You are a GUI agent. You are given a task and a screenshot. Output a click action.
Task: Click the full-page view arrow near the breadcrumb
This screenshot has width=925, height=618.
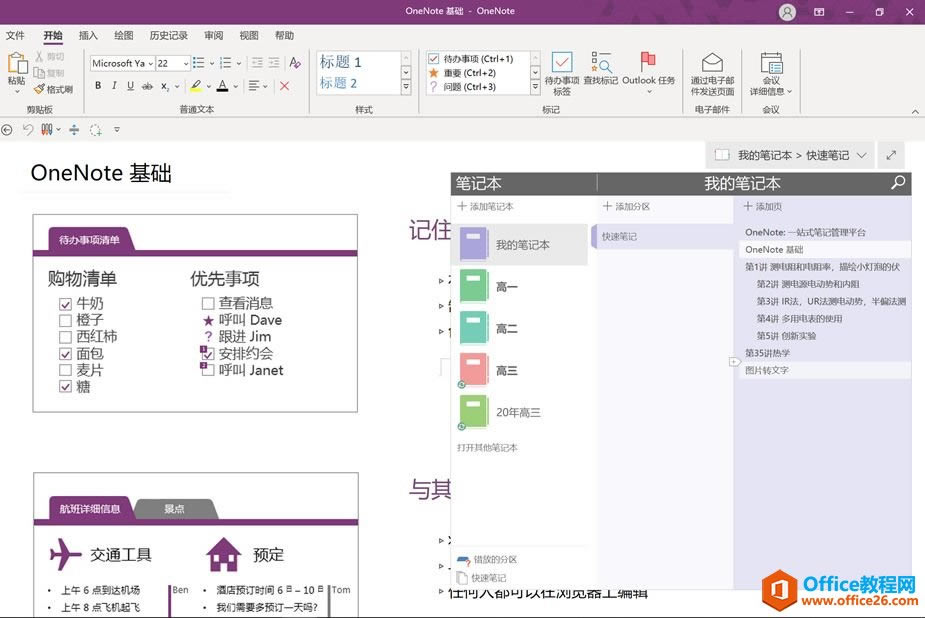coord(890,155)
